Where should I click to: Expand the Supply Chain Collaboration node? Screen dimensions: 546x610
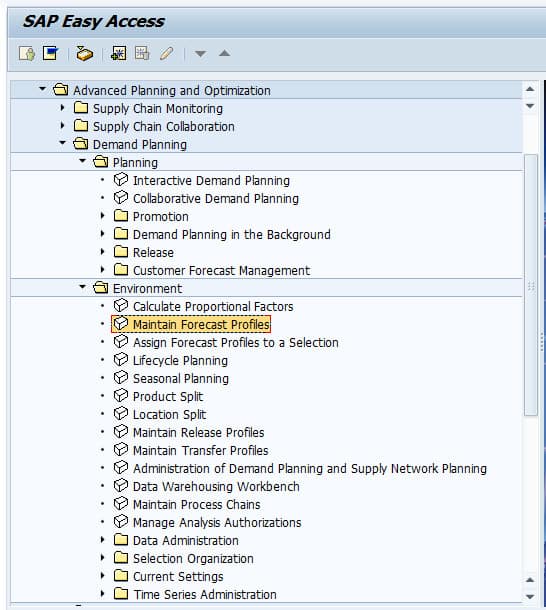(x=62, y=126)
